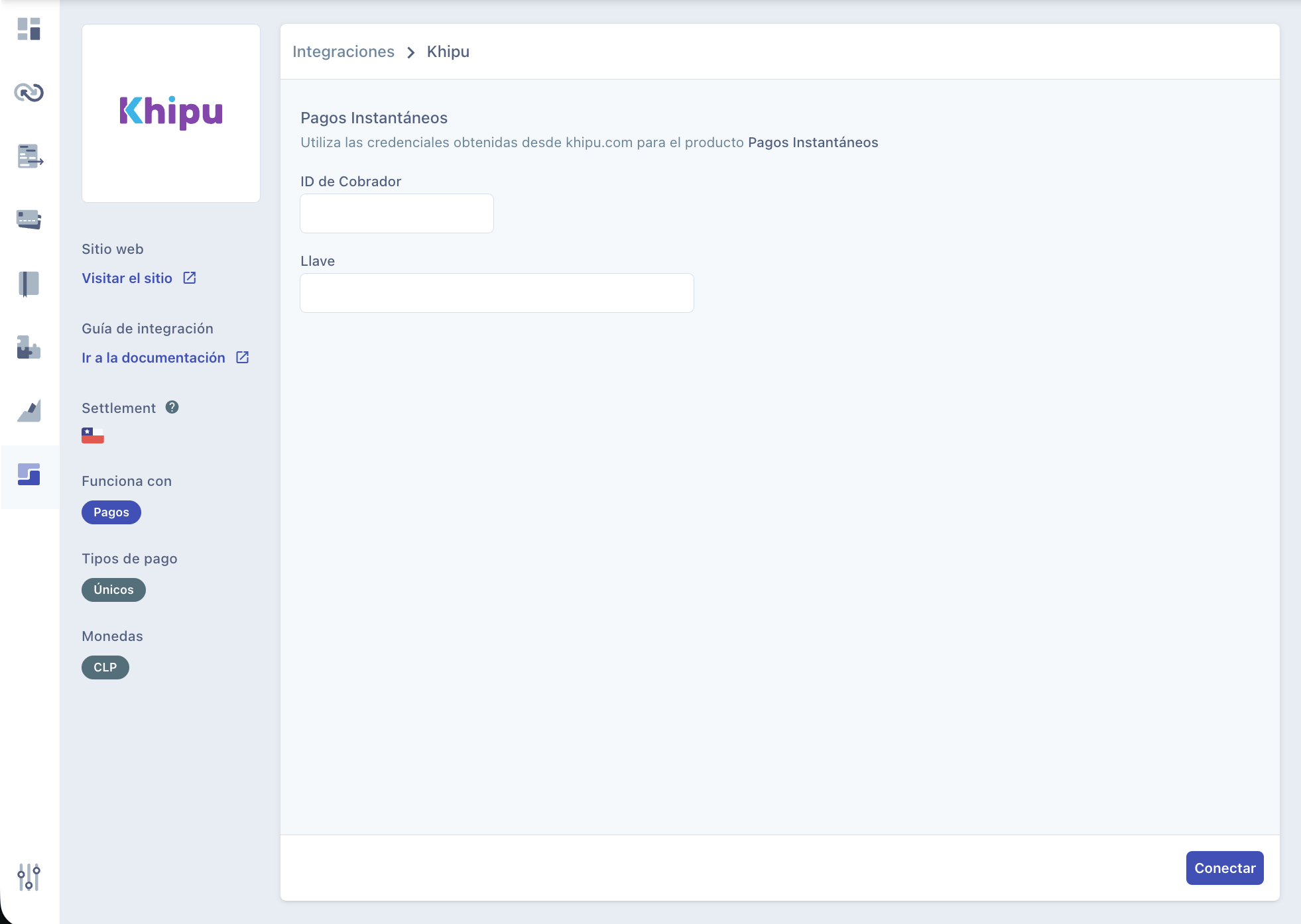Click the Funciona con label
Screen dimensions: 1301x924
click(x=127, y=481)
